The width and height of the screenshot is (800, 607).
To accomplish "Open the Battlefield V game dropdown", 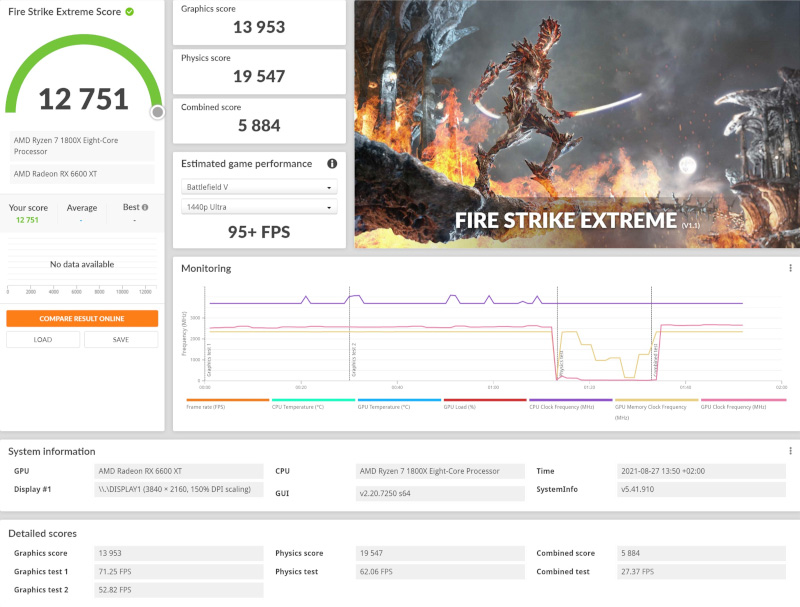I will coord(259,187).
